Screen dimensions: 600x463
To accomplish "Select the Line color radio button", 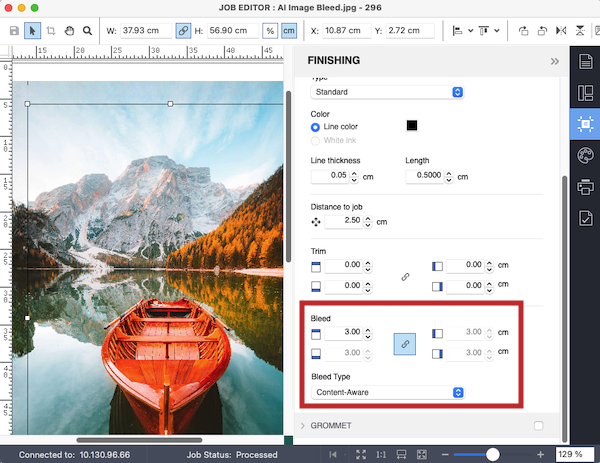I will 317,127.
